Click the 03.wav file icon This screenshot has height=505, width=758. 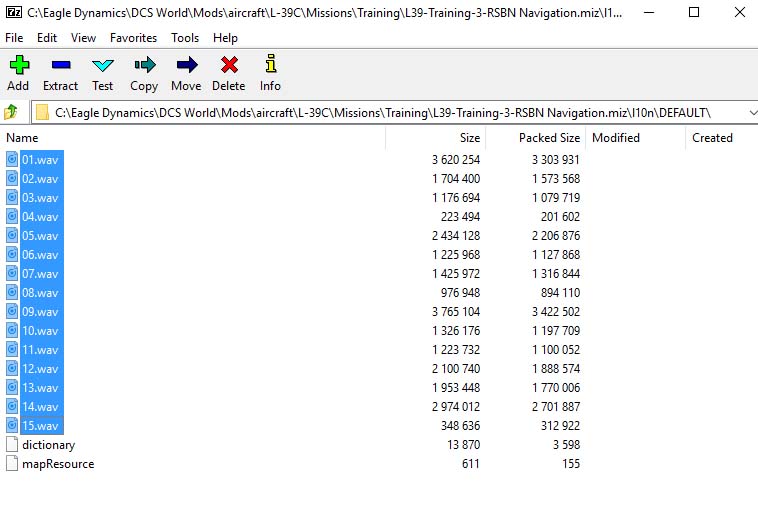[x=12, y=197]
